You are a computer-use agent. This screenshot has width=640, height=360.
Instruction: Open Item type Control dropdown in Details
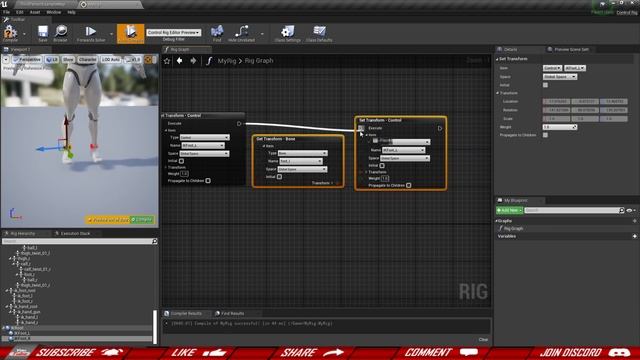552,68
